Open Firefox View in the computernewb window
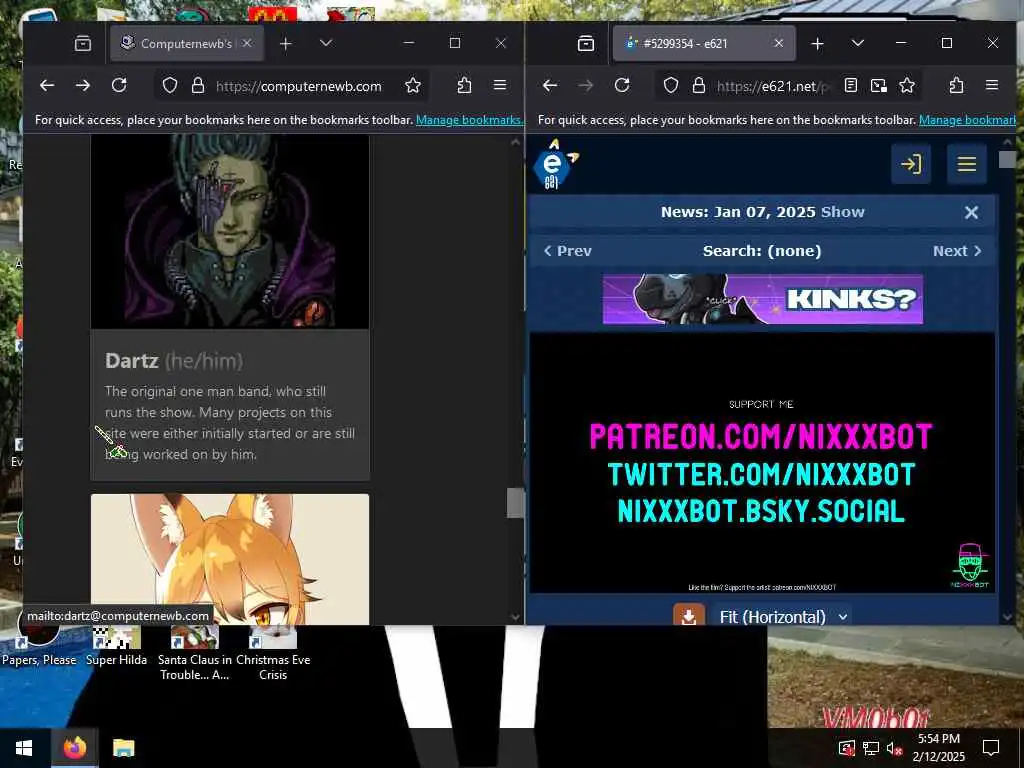1024x768 pixels. [x=83, y=44]
